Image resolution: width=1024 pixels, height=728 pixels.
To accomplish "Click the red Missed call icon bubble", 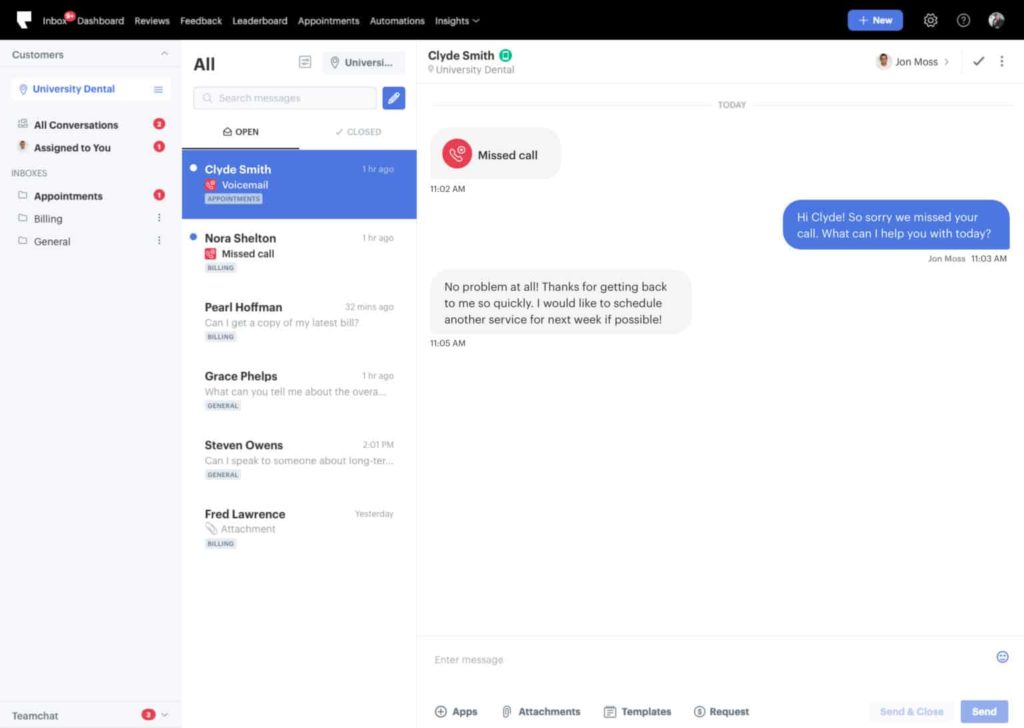I will tap(457, 154).
